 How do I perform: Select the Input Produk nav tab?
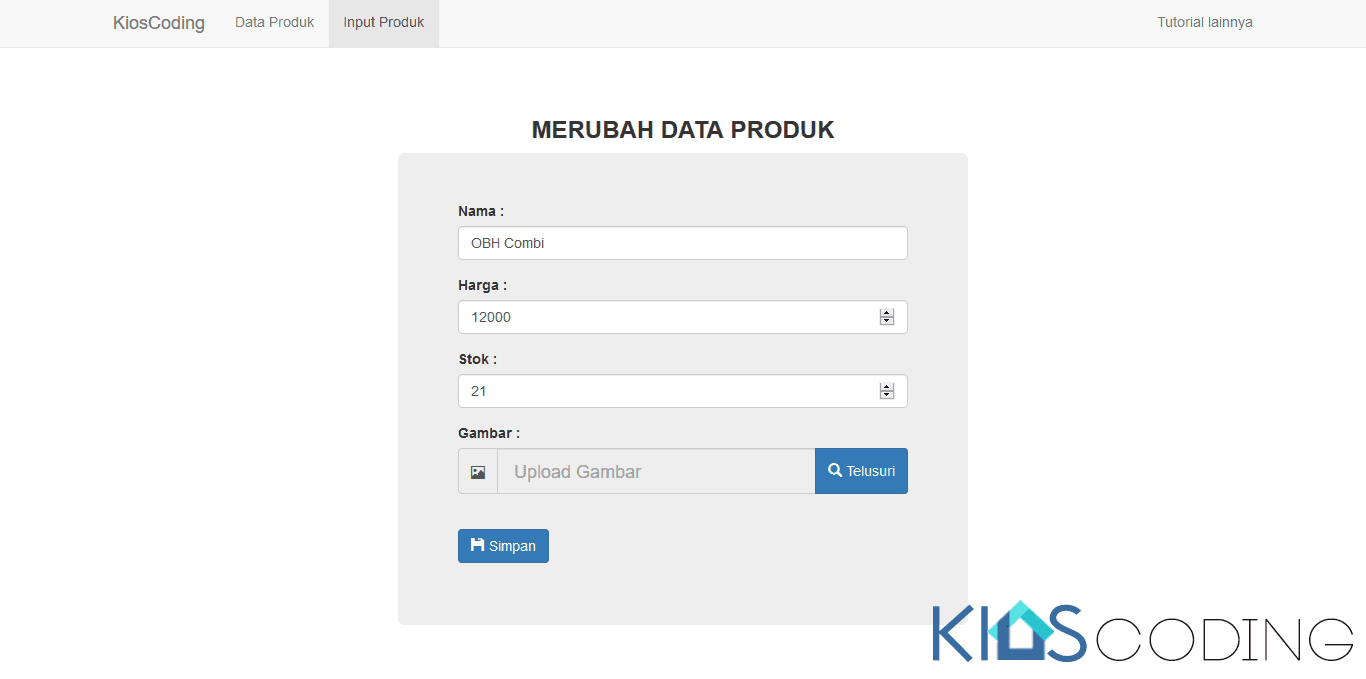383,22
